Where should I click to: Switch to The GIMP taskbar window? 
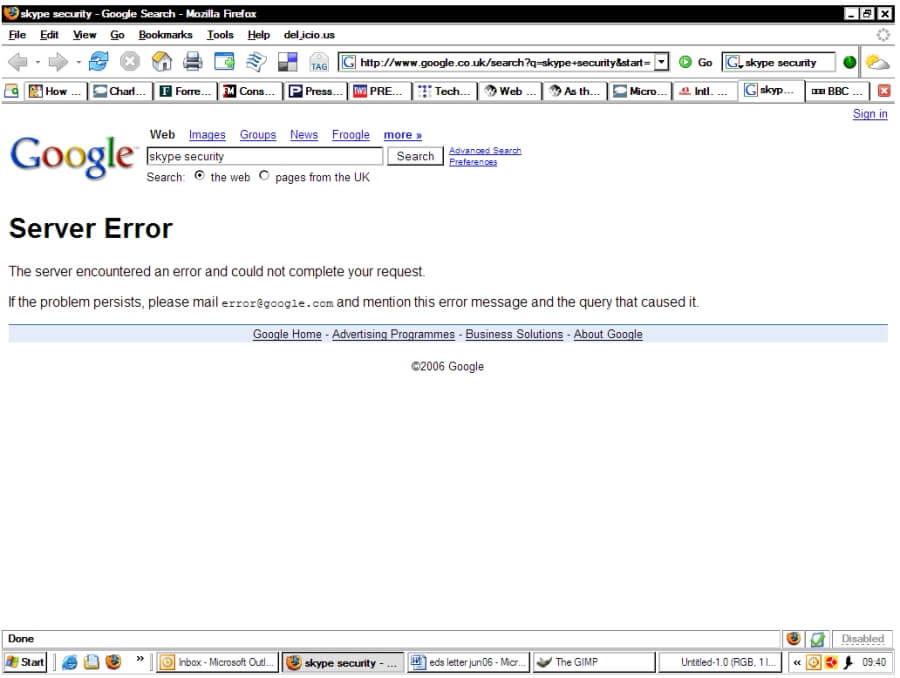tap(594, 662)
